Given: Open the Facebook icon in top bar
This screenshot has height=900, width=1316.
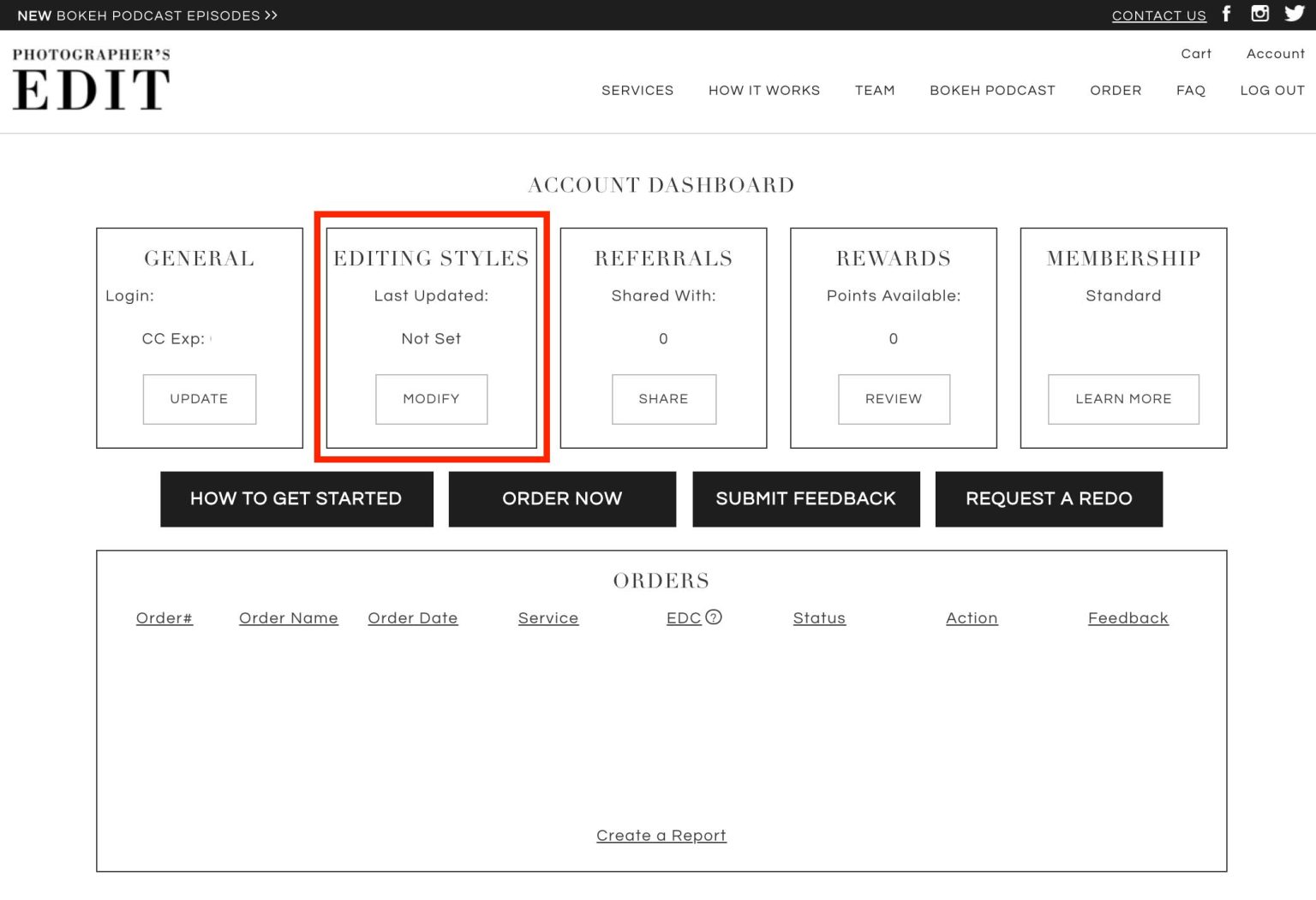Looking at the screenshot, I should tap(1226, 15).
